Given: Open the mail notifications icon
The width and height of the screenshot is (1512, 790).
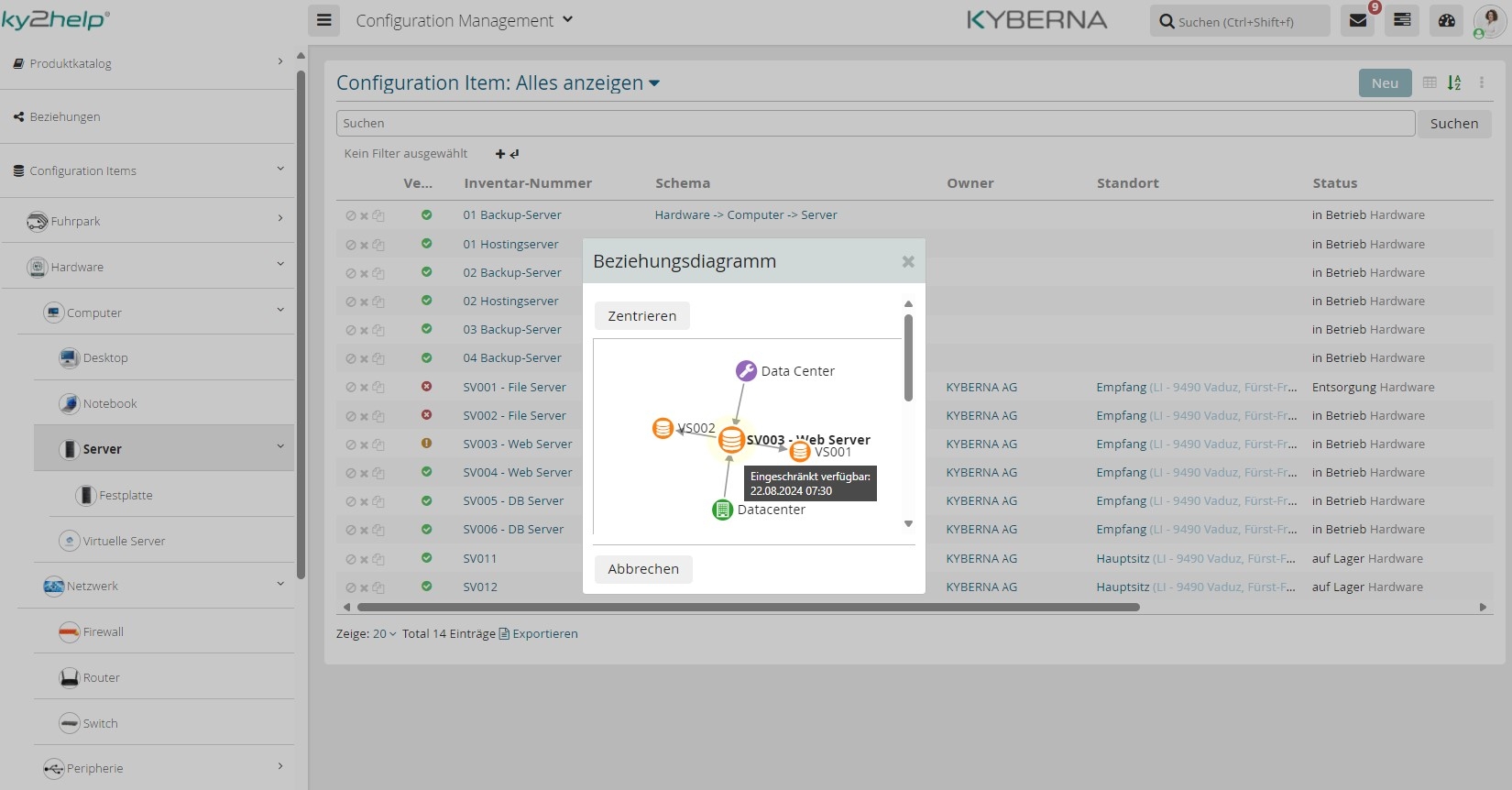Looking at the screenshot, I should click(x=1358, y=20).
